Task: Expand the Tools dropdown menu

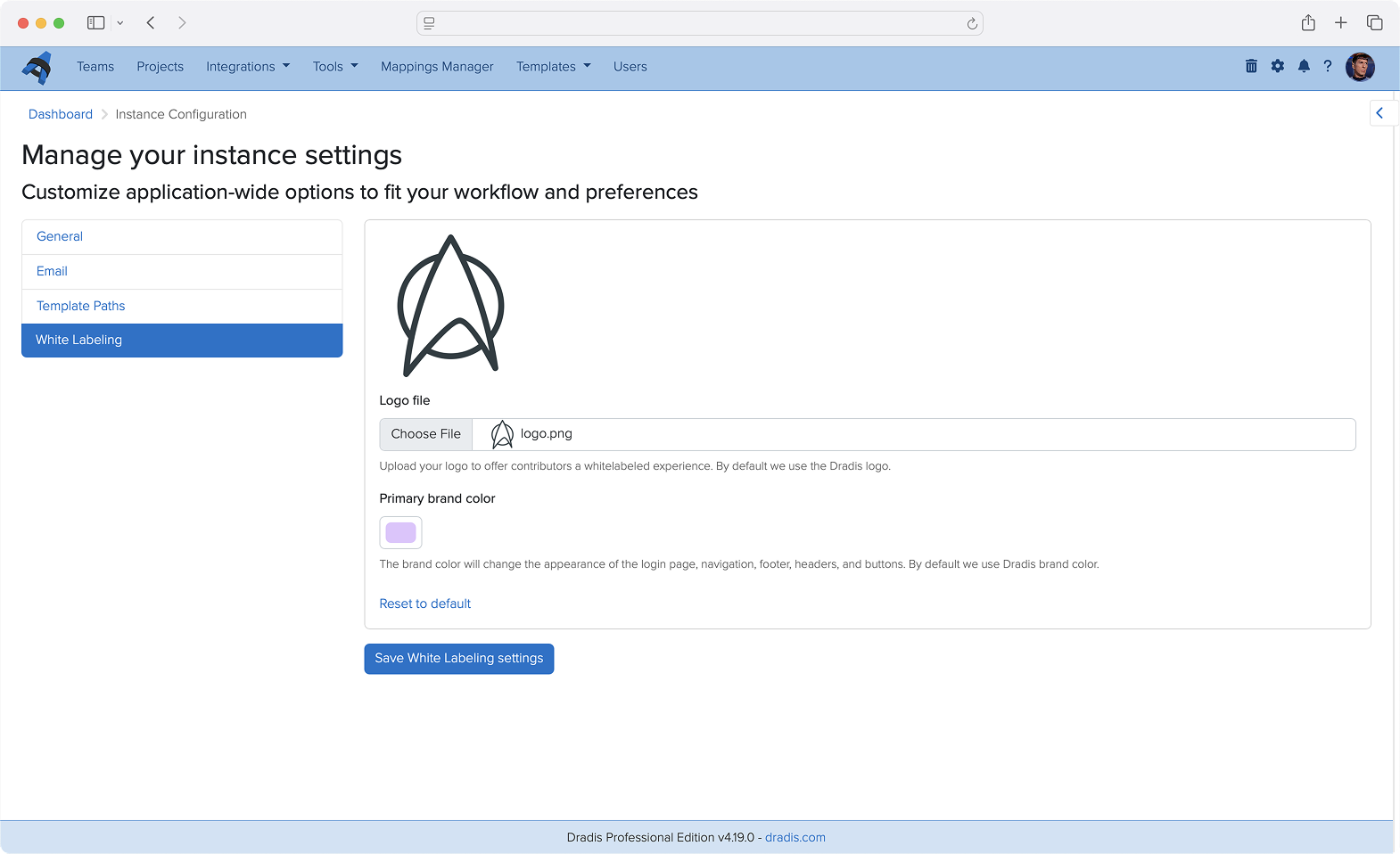Action: (335, 67)
